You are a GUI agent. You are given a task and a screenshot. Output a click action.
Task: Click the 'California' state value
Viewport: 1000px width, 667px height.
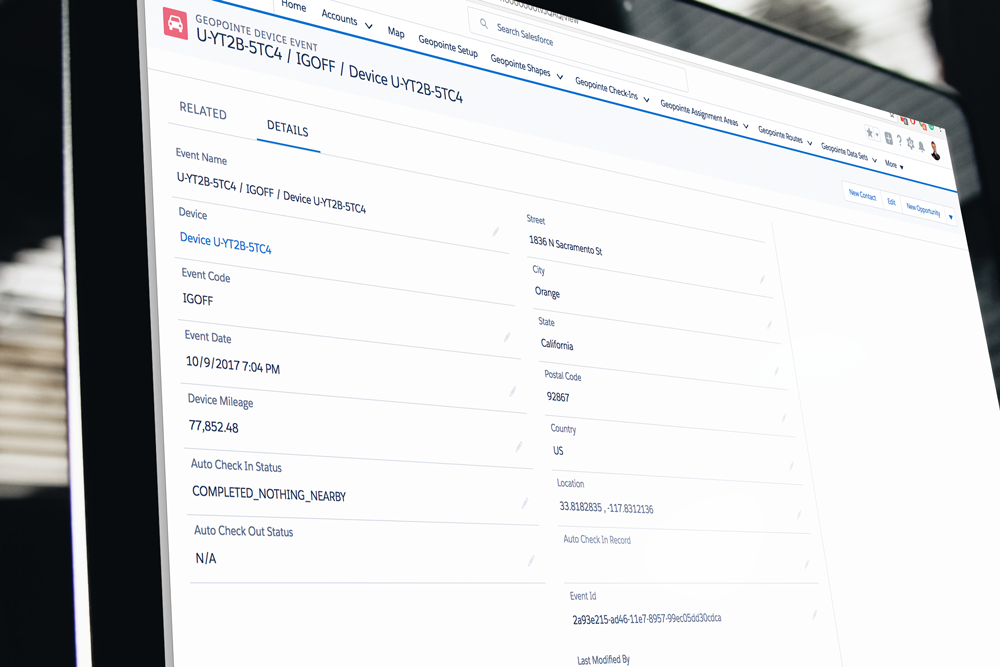(557, 344)
